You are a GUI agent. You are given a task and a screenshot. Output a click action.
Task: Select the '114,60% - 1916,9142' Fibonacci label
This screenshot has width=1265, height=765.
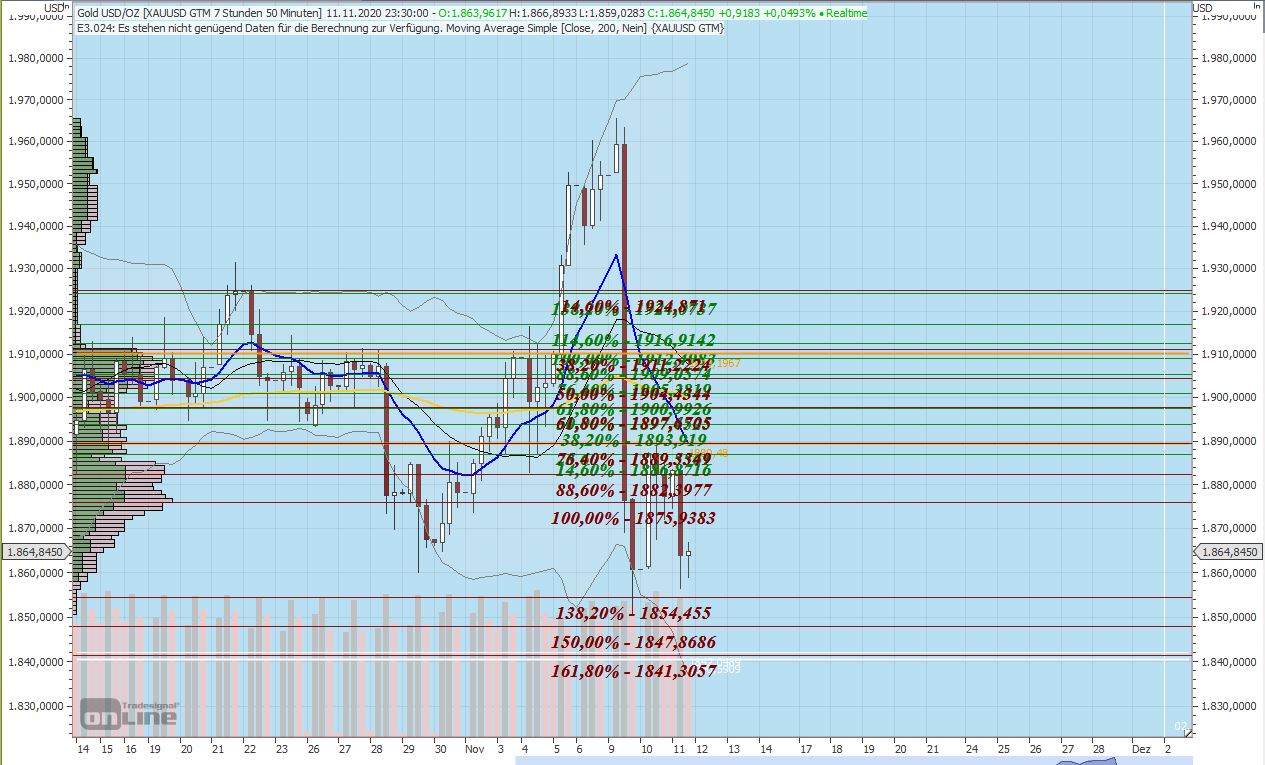[x=633, y=340]
